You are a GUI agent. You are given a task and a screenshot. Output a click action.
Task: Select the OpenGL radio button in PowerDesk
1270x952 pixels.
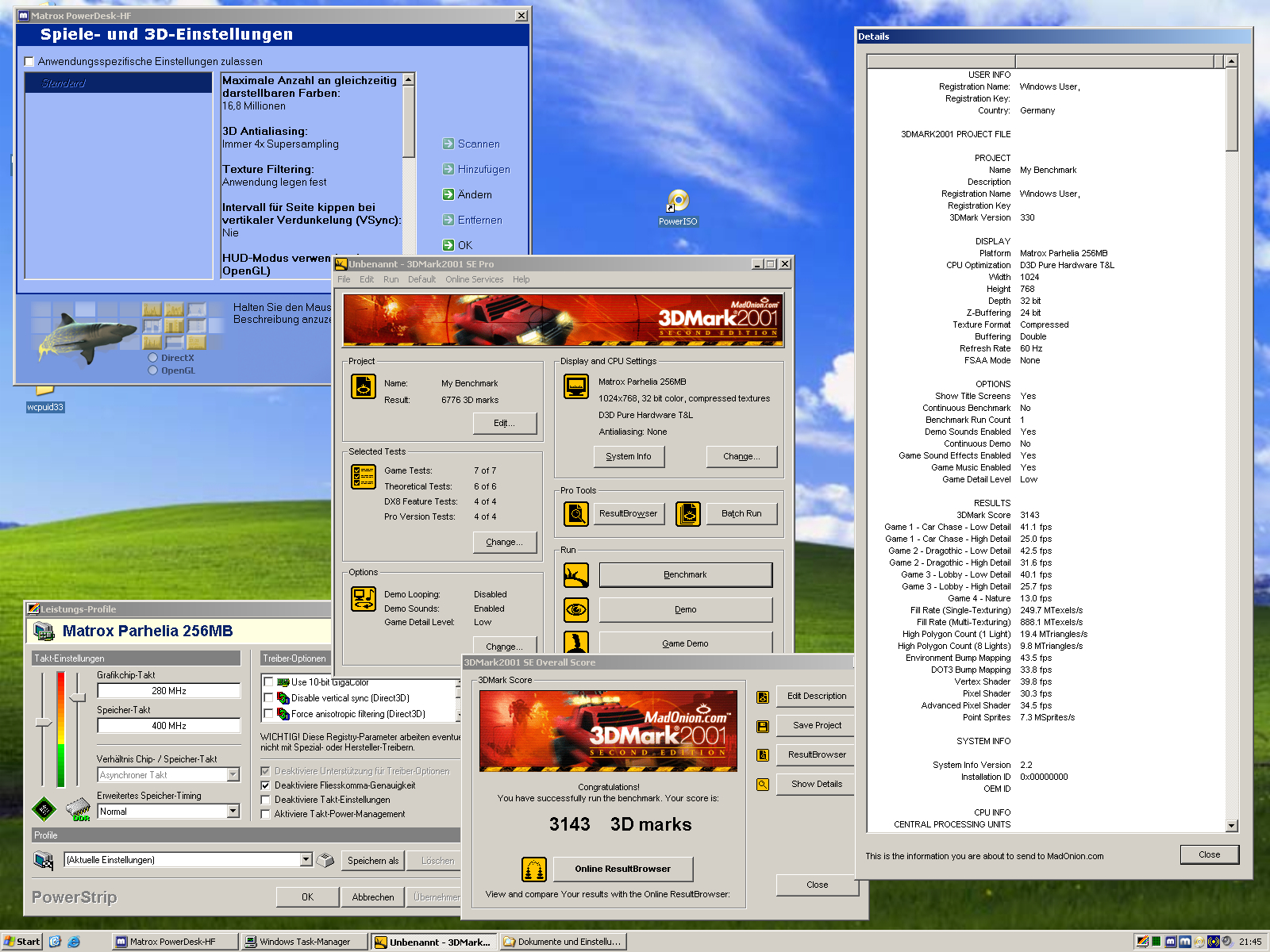[152, 370]
